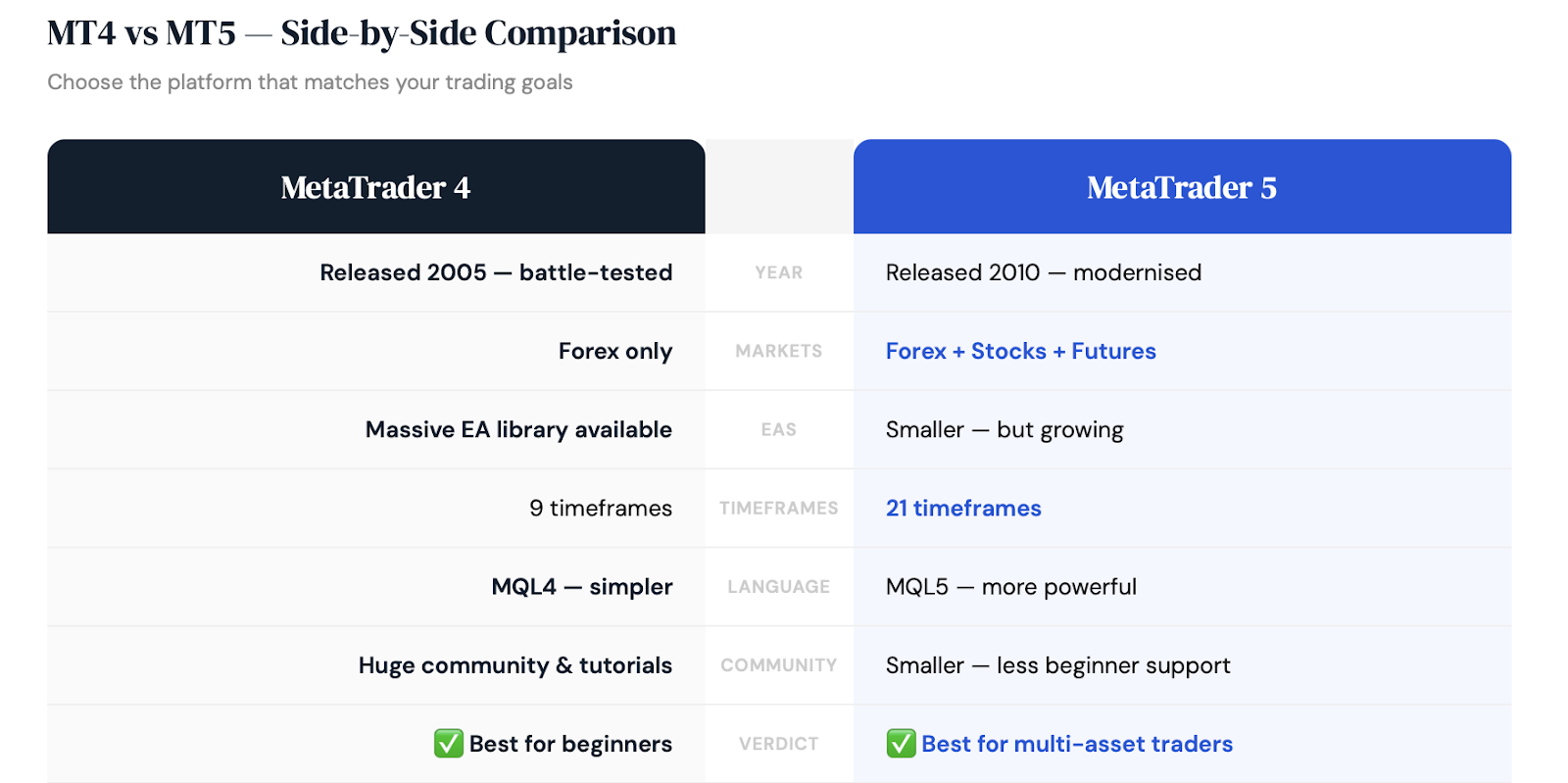Click the COMMUNITY row label

pyautogui.click(x=779, y=665)
